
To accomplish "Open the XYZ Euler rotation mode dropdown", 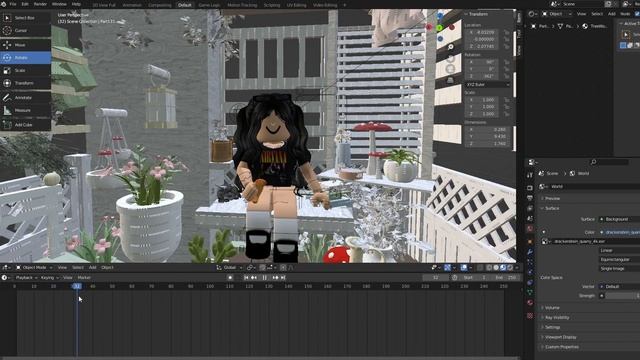I will (487, 84).
